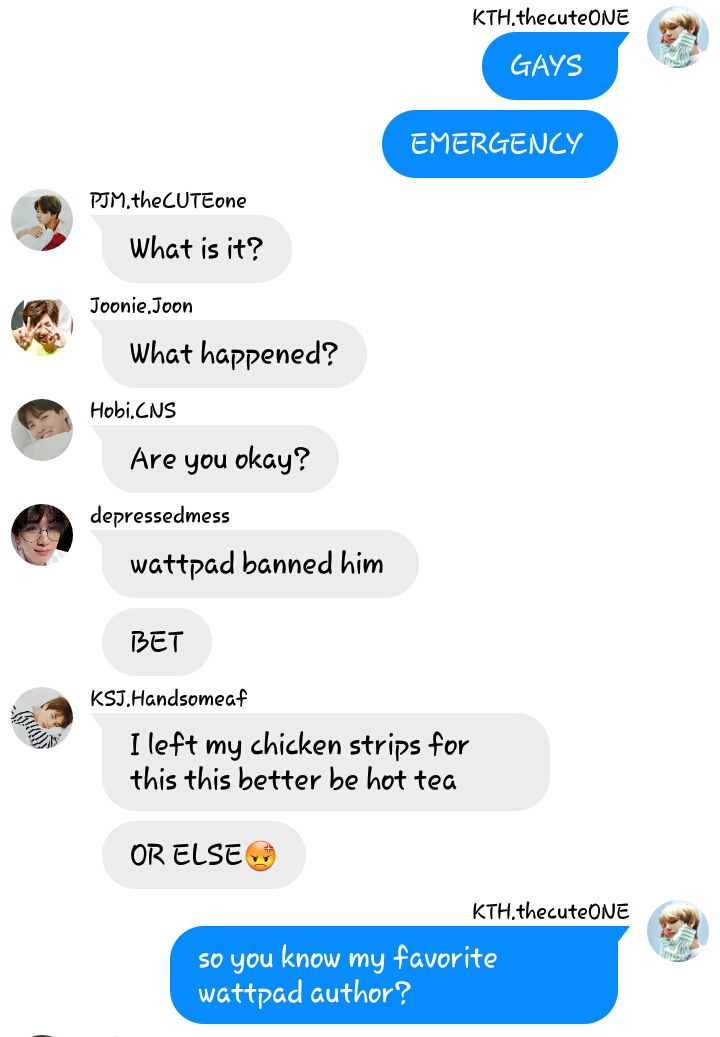Tap KTH.thecuteONE avatar beside GAYS message
720x1037 pixels.
pyautogui.click(x=677, y=37)
